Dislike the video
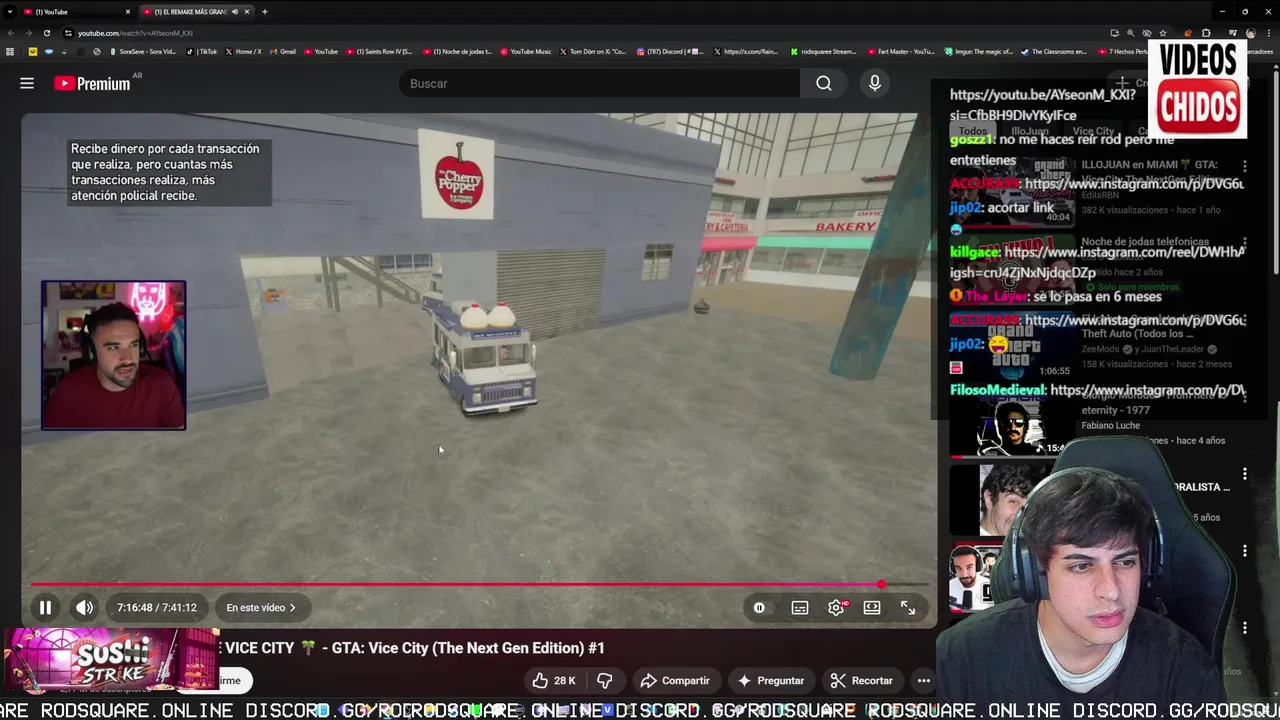 pyautogui.click(x=604, y=680)
